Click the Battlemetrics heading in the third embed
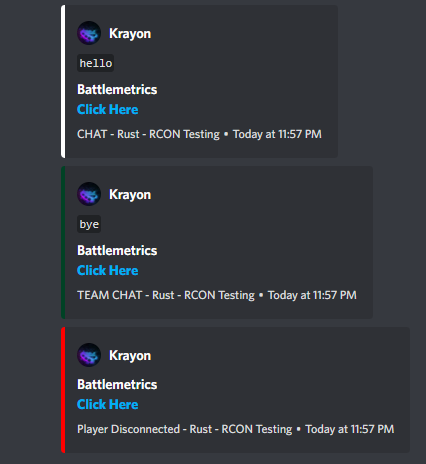The image size is (426, 464). [x=117, y=384]
